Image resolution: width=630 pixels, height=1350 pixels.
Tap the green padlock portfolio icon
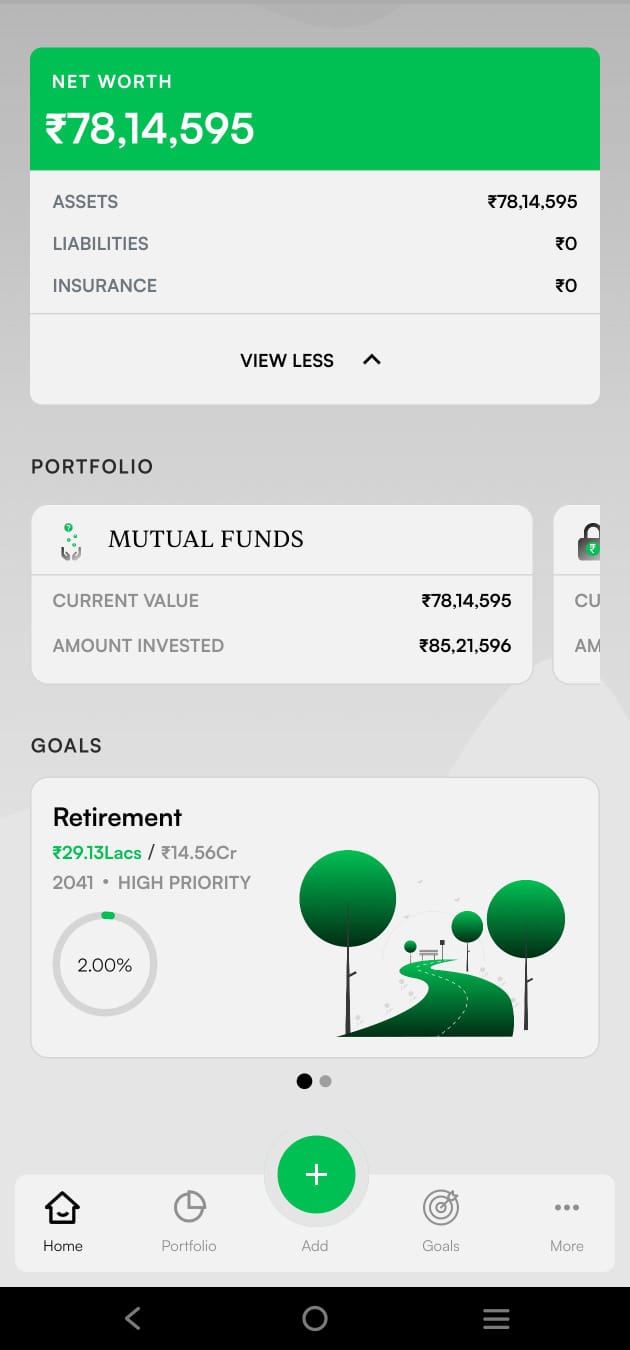[x=589, y=543]
